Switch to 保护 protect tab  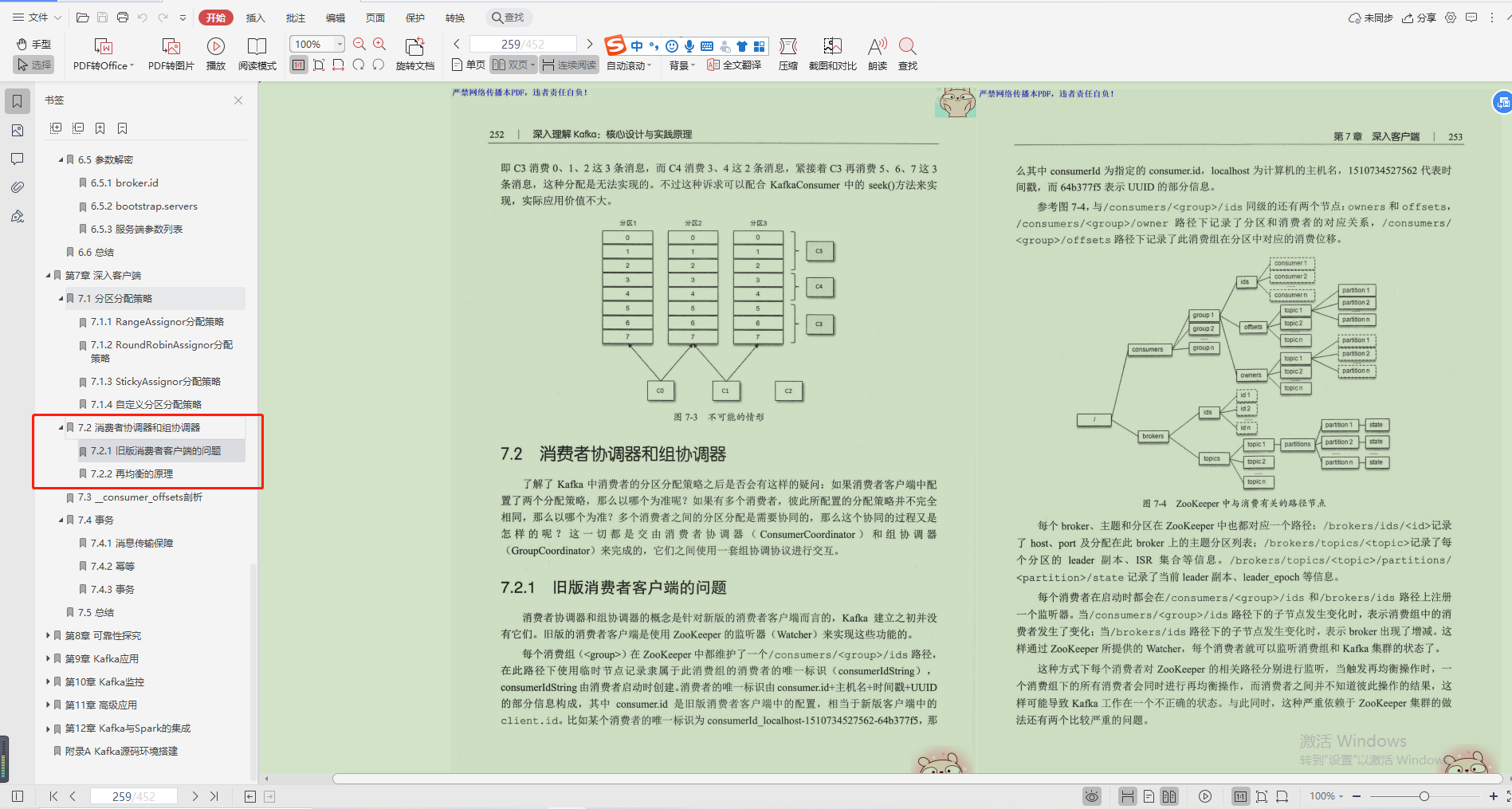[x=414, y=18]
